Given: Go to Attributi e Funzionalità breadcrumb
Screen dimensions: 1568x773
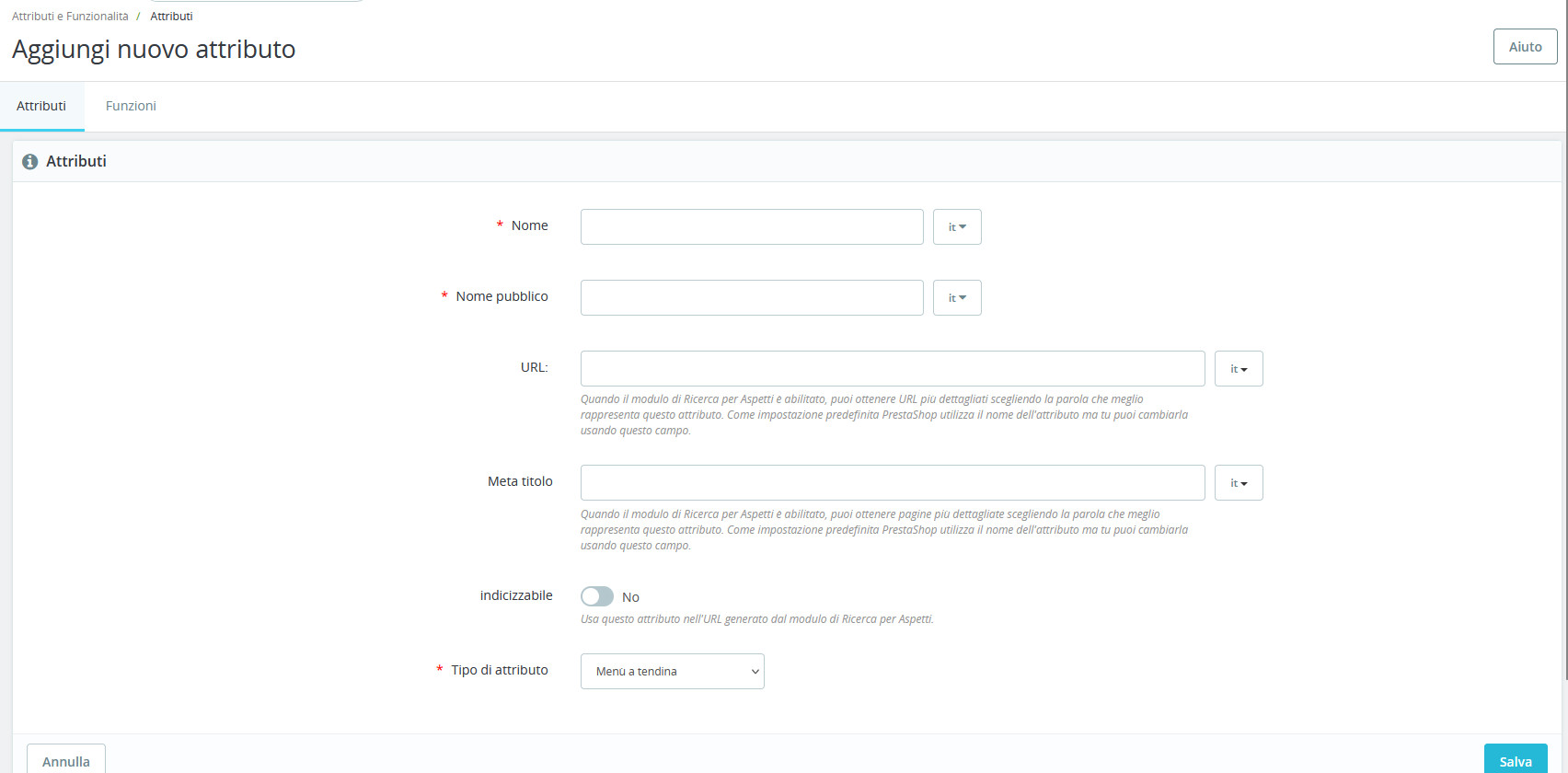Looking at the screenshot, I should tap(70, 17).
